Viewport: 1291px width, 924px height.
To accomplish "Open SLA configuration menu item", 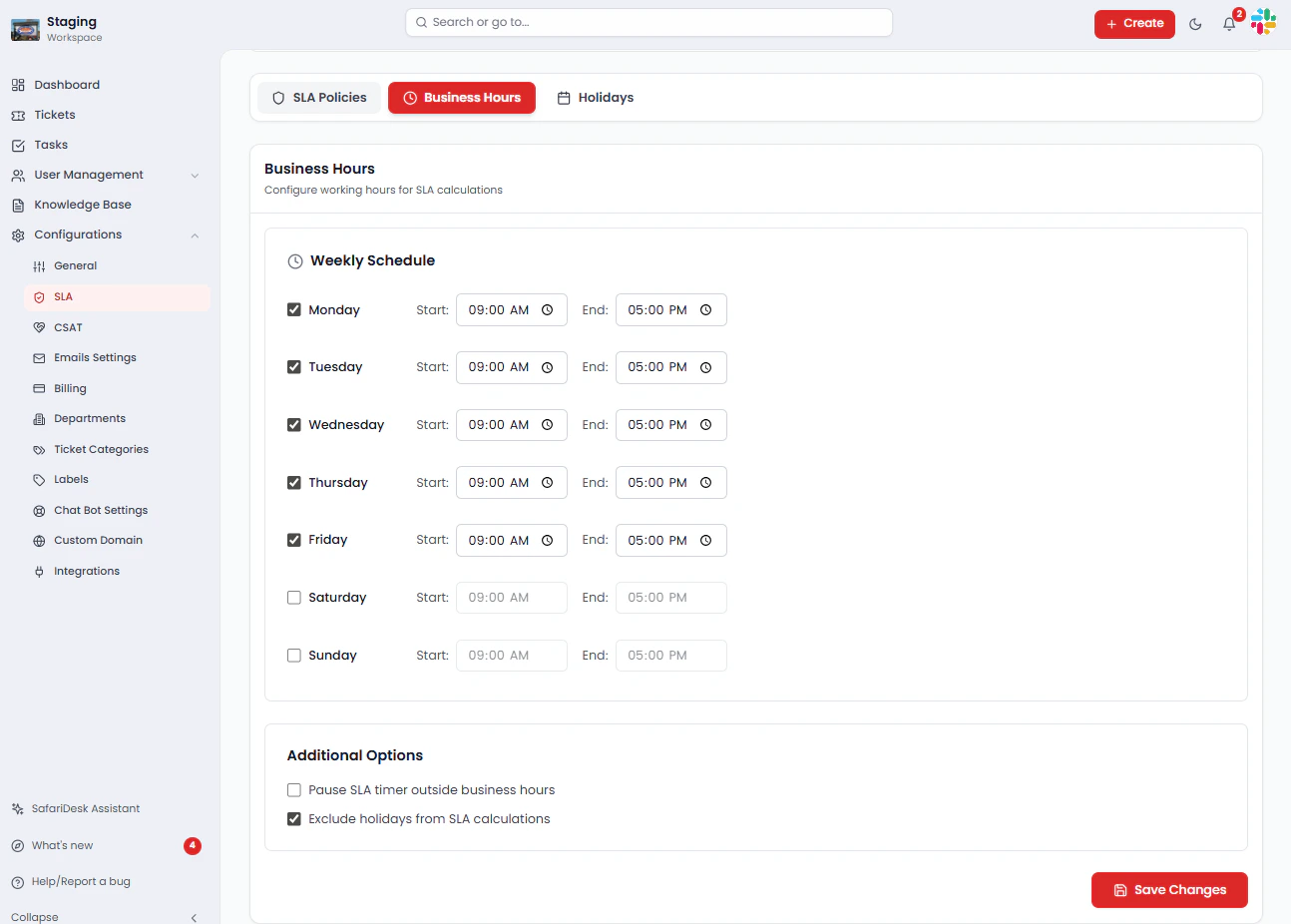I will click(117, 297).
